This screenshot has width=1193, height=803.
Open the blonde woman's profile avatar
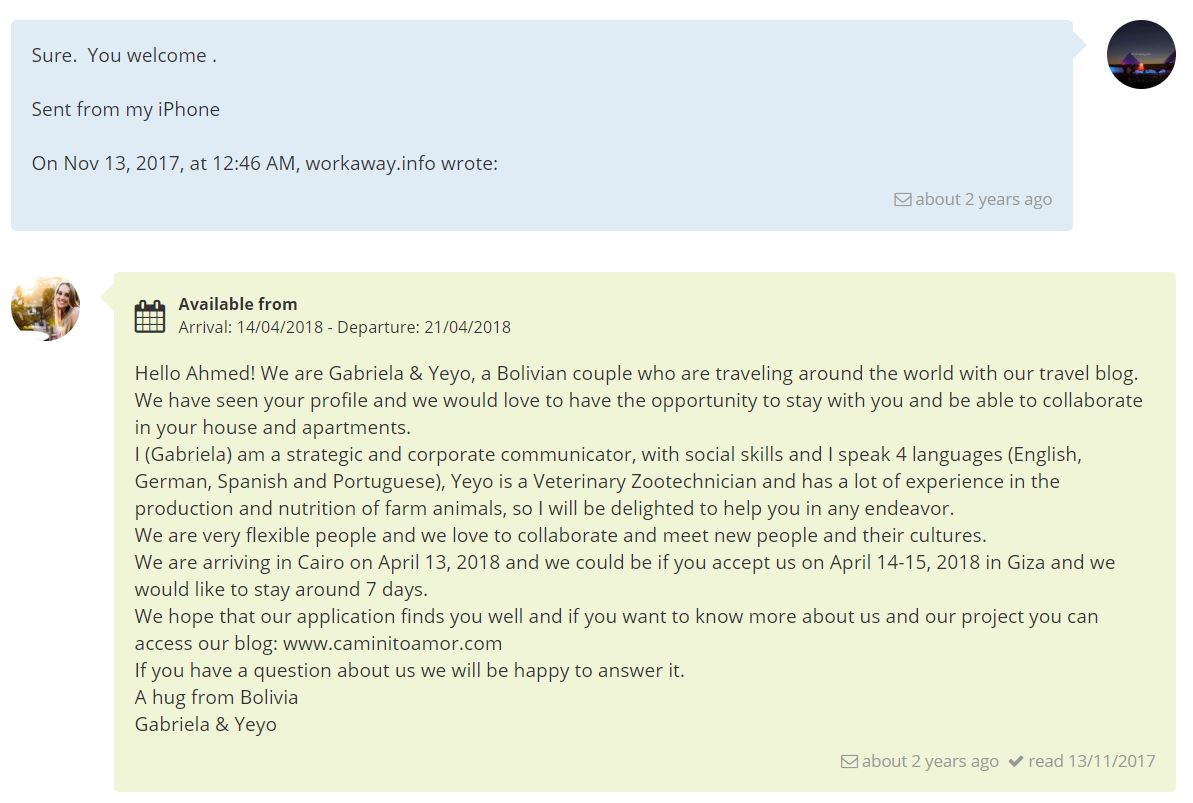click(x=45, y=308)
